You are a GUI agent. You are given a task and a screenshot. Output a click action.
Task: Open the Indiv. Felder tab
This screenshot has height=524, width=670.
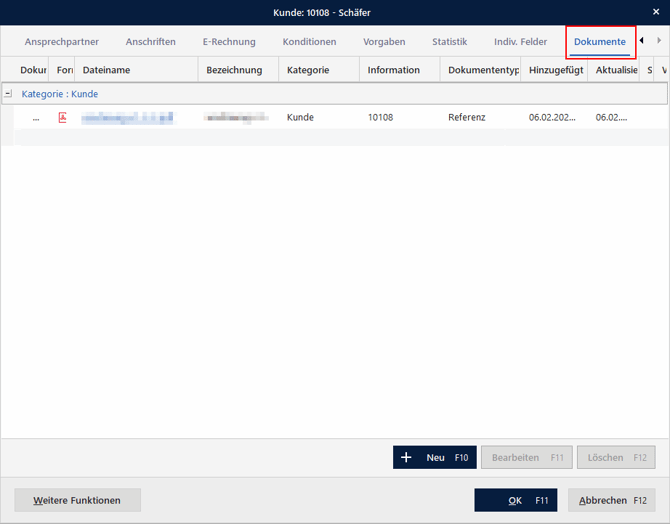point(520,42)
